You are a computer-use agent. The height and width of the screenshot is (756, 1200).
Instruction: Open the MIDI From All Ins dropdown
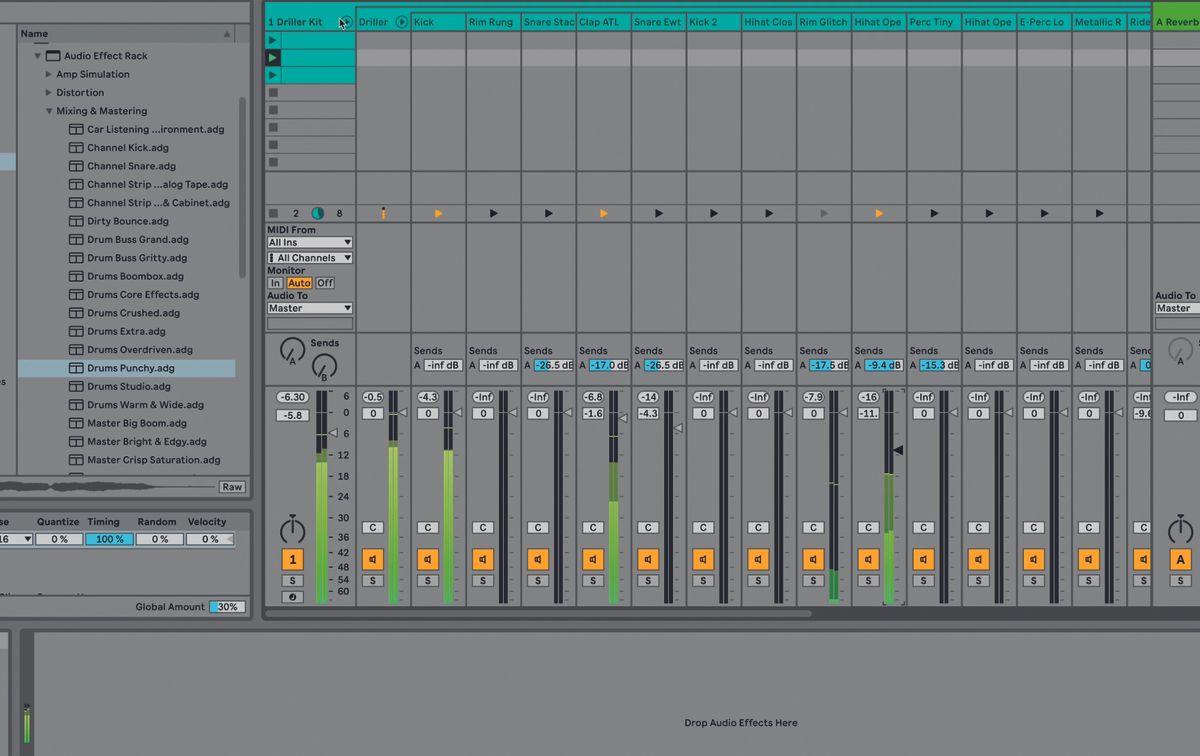[309, 242]
